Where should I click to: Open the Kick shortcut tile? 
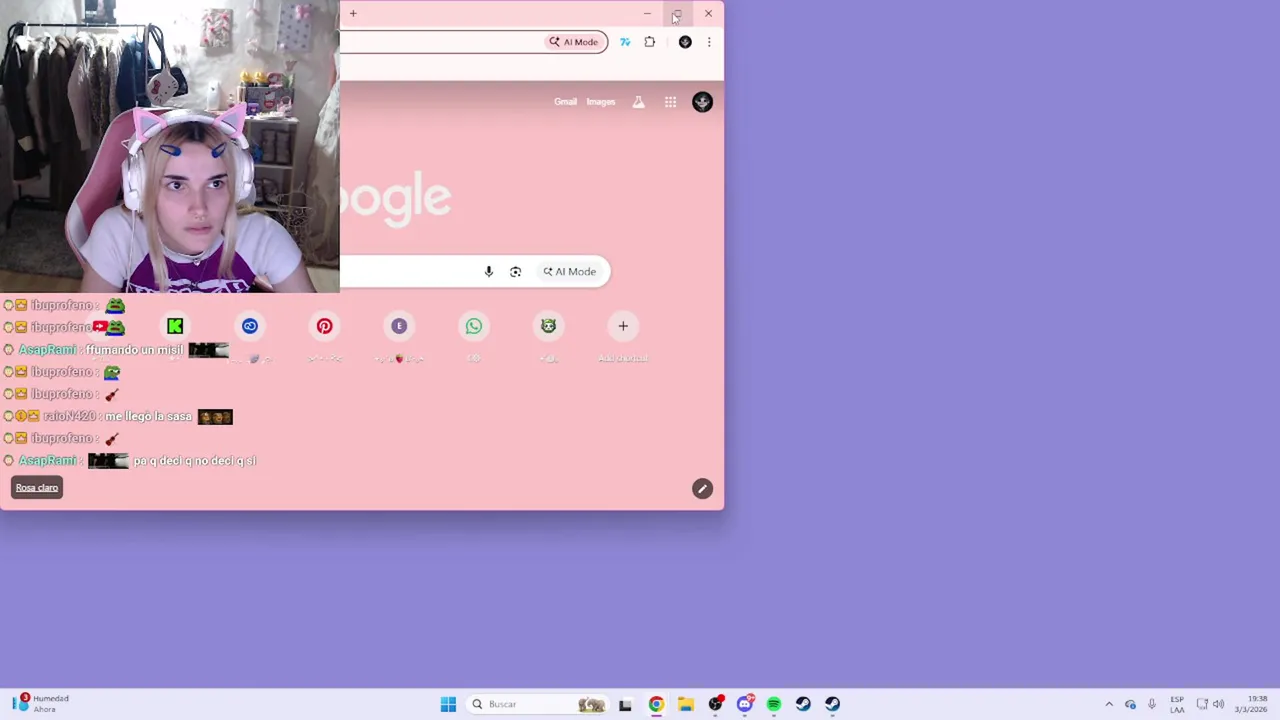175,326
